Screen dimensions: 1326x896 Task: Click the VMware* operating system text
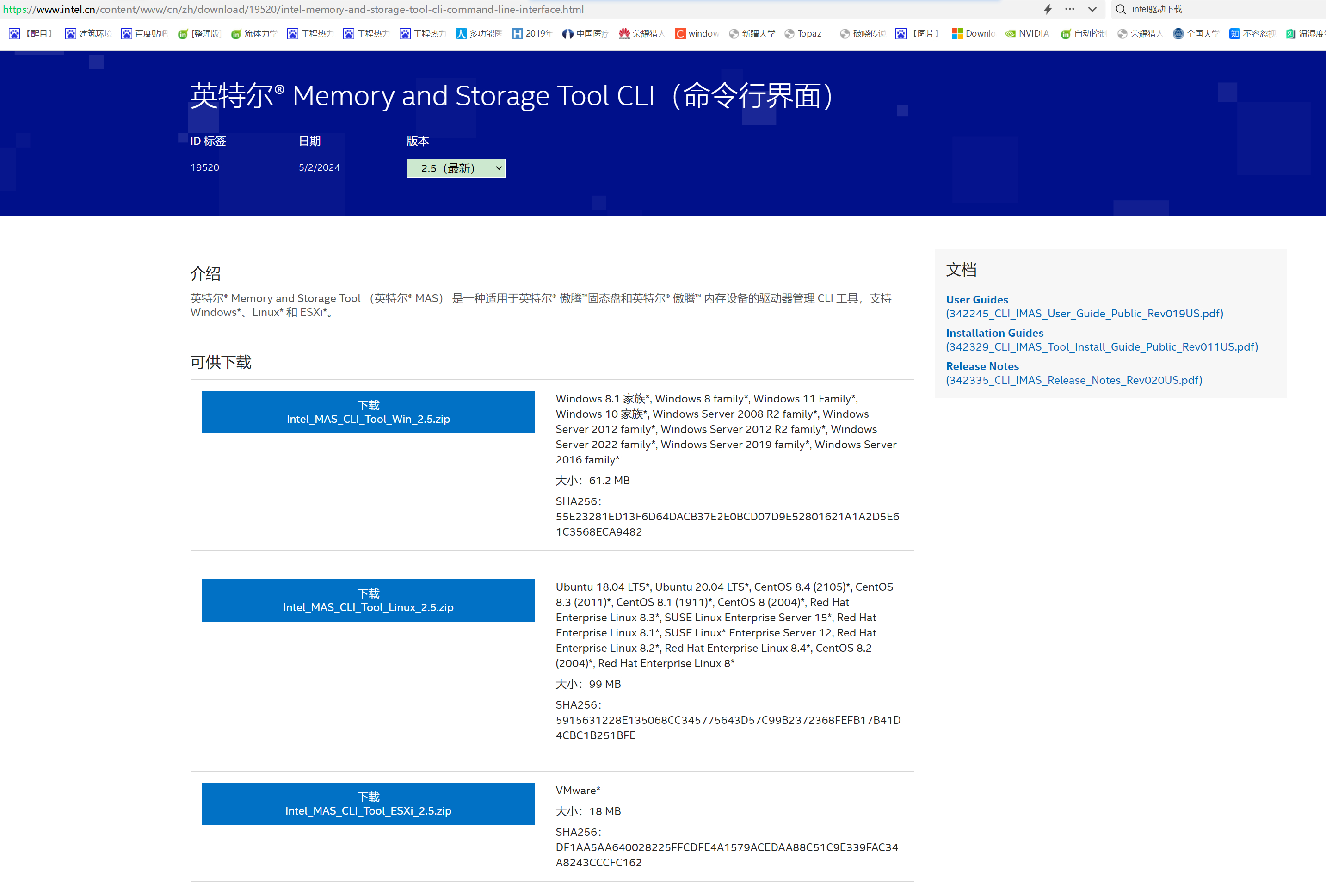tap(577, 791)
